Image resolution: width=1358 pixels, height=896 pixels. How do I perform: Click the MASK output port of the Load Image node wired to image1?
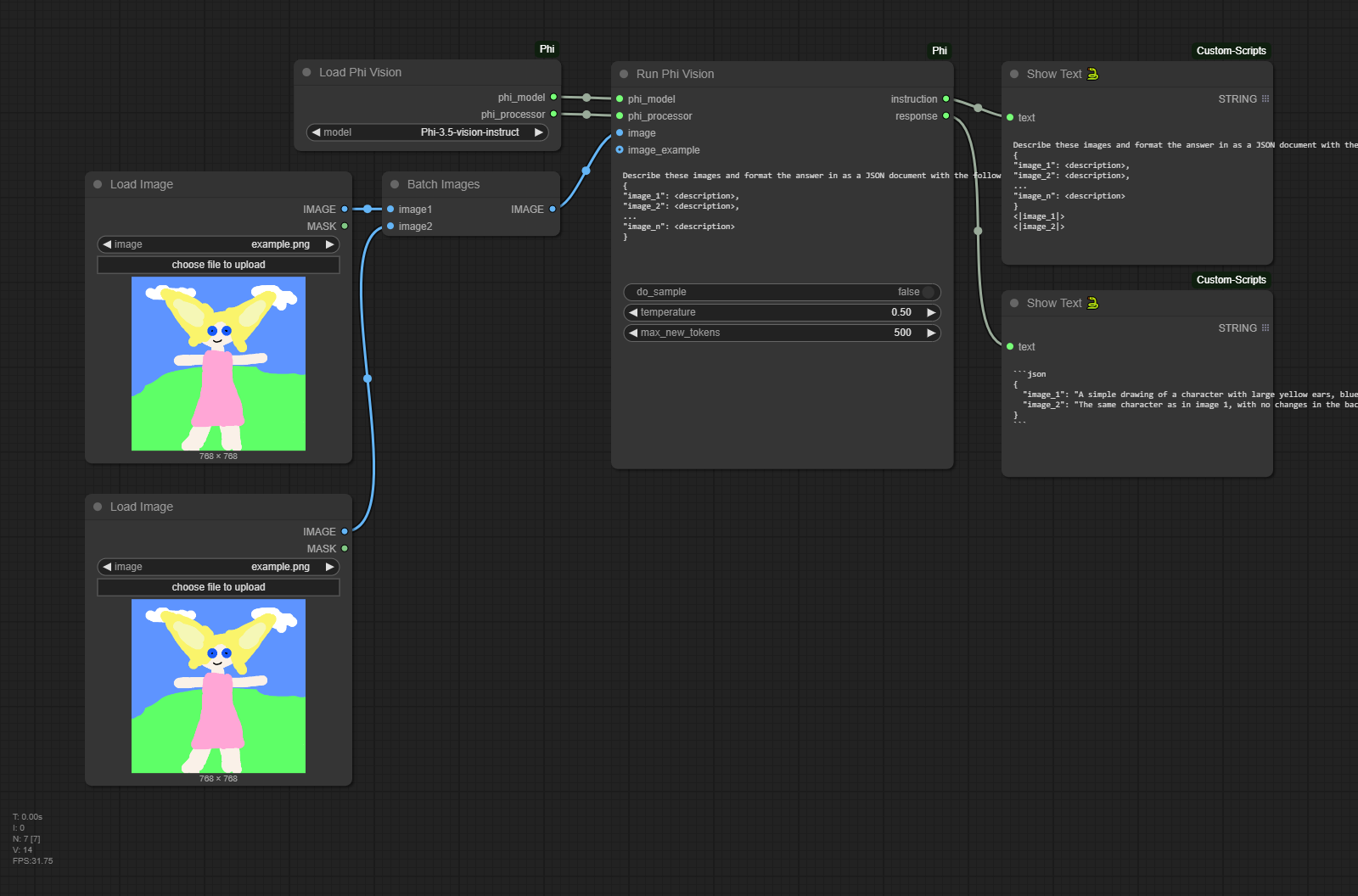pyautogui.click(x=345, y=227)
